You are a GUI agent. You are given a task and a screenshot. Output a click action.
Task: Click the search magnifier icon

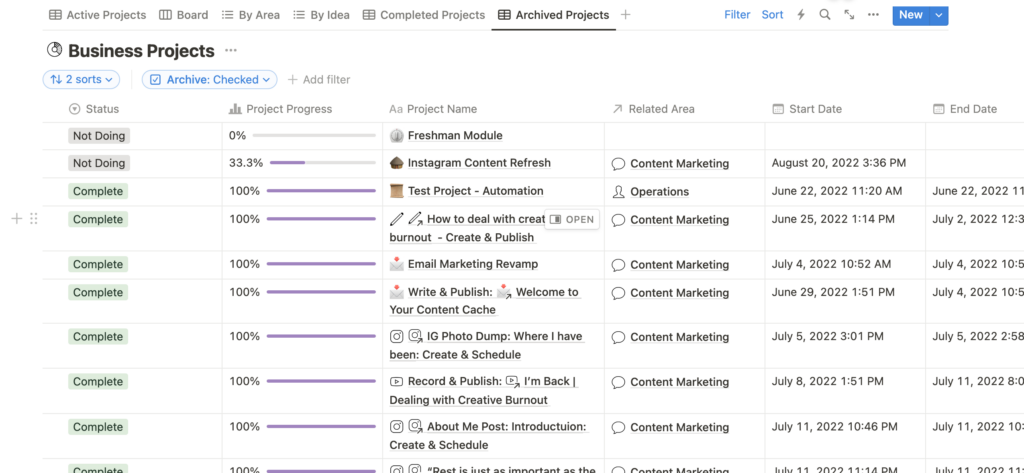tap(825, 15)
